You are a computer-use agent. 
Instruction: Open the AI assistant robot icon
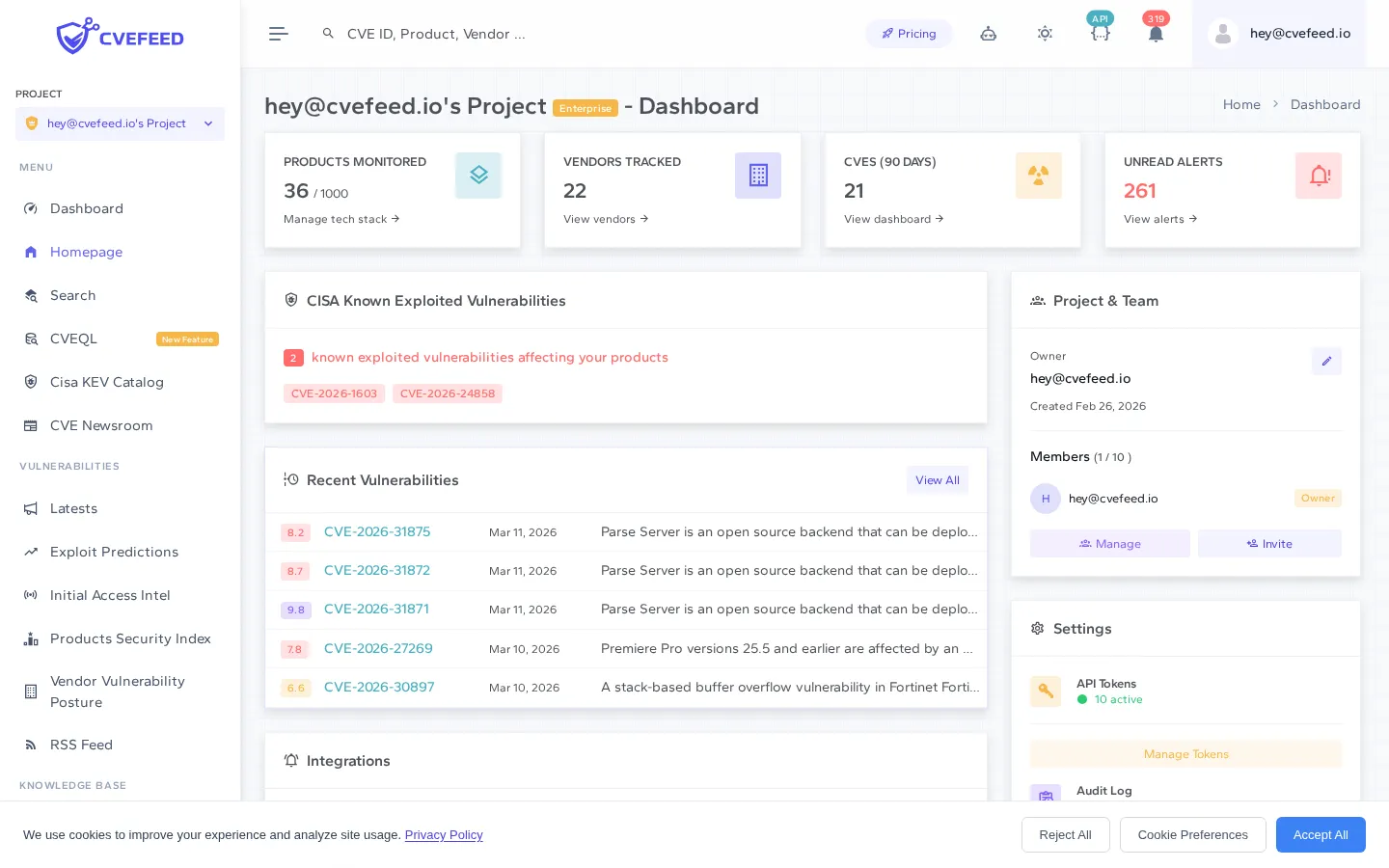989,34
